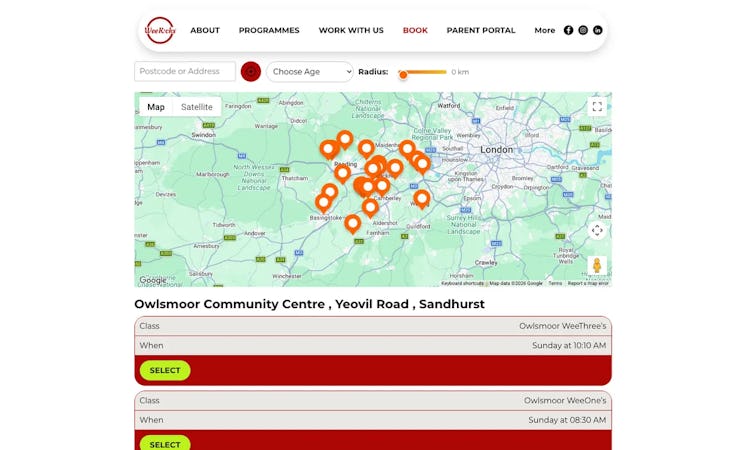This screenshot has height=450, width=746.
Task: Click the Radius slider handle
Action: (403, 75)
